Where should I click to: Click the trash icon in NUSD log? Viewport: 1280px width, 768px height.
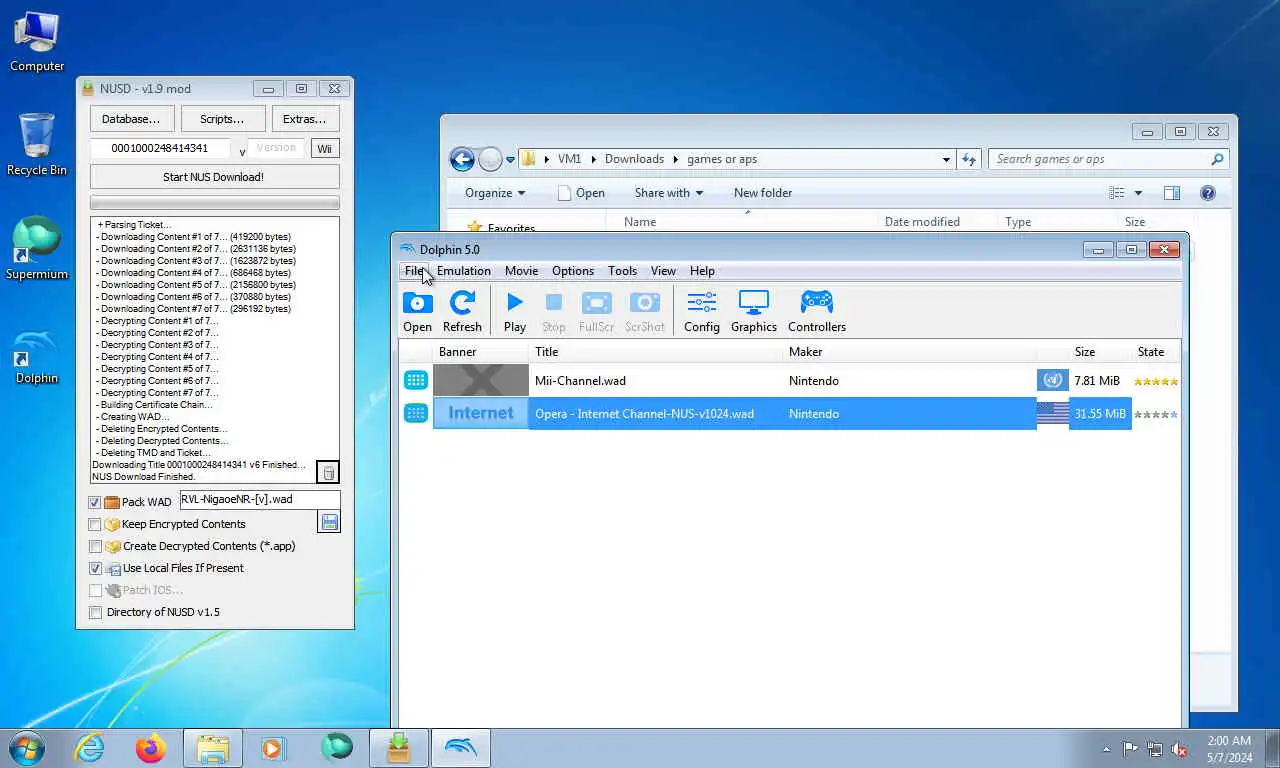pyautogui.click(x=328, y=472)
